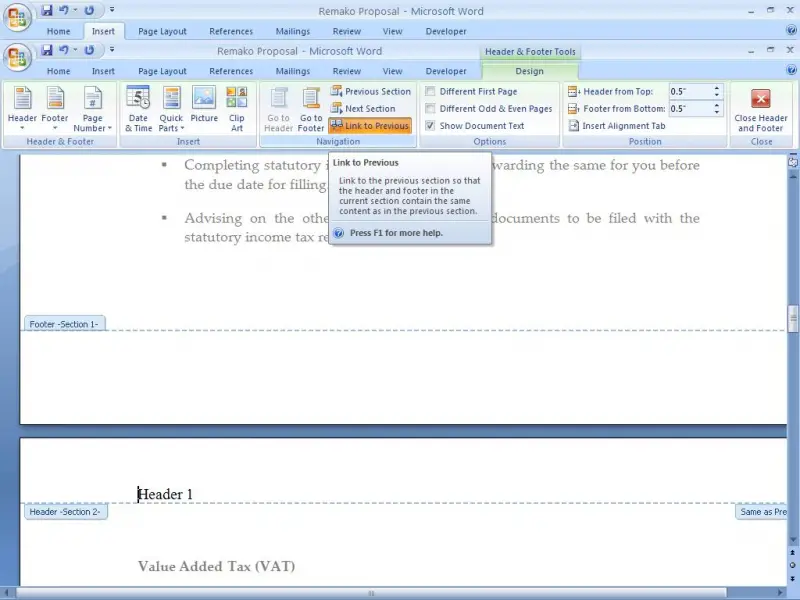Open the Mailings tab in the back window
The image size is (800, 600).
(x=293, y=31)
